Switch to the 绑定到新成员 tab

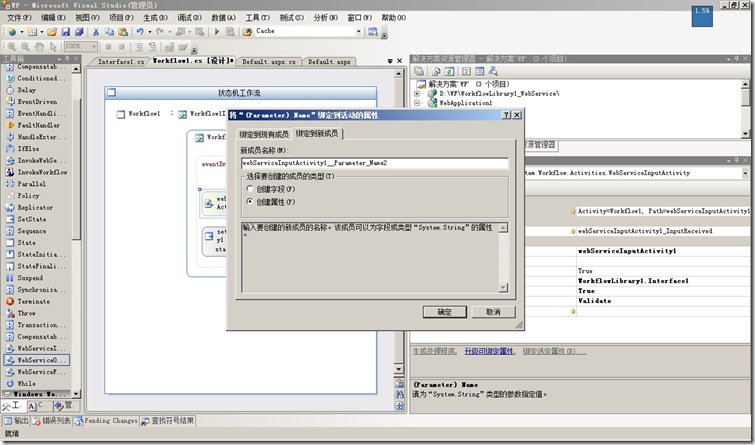coord(317,133)
